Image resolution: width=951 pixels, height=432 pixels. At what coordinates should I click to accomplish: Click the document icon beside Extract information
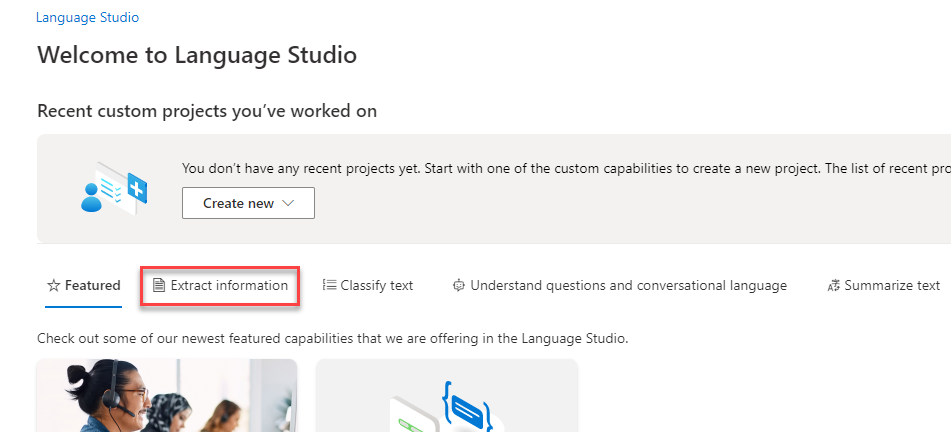158,285
